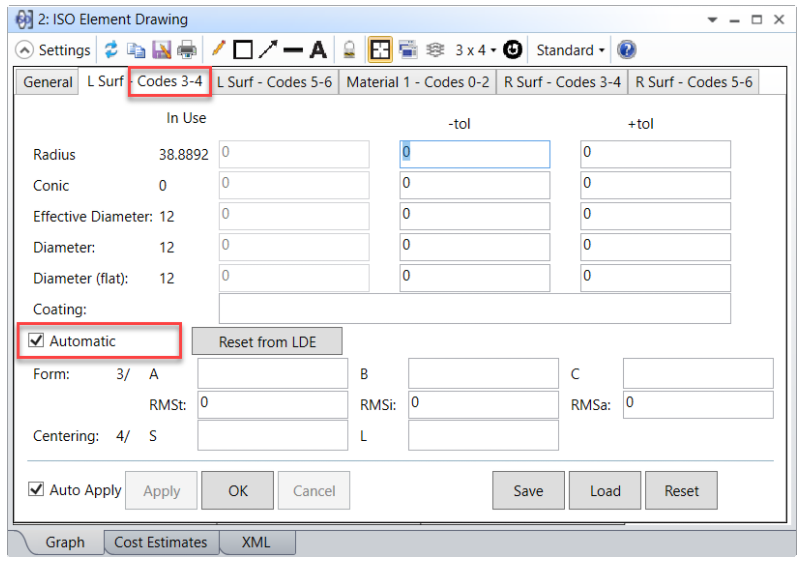Select the L Surf - Codes 3-4 tab
Screen dimensions: 809x566
point(144,82)
